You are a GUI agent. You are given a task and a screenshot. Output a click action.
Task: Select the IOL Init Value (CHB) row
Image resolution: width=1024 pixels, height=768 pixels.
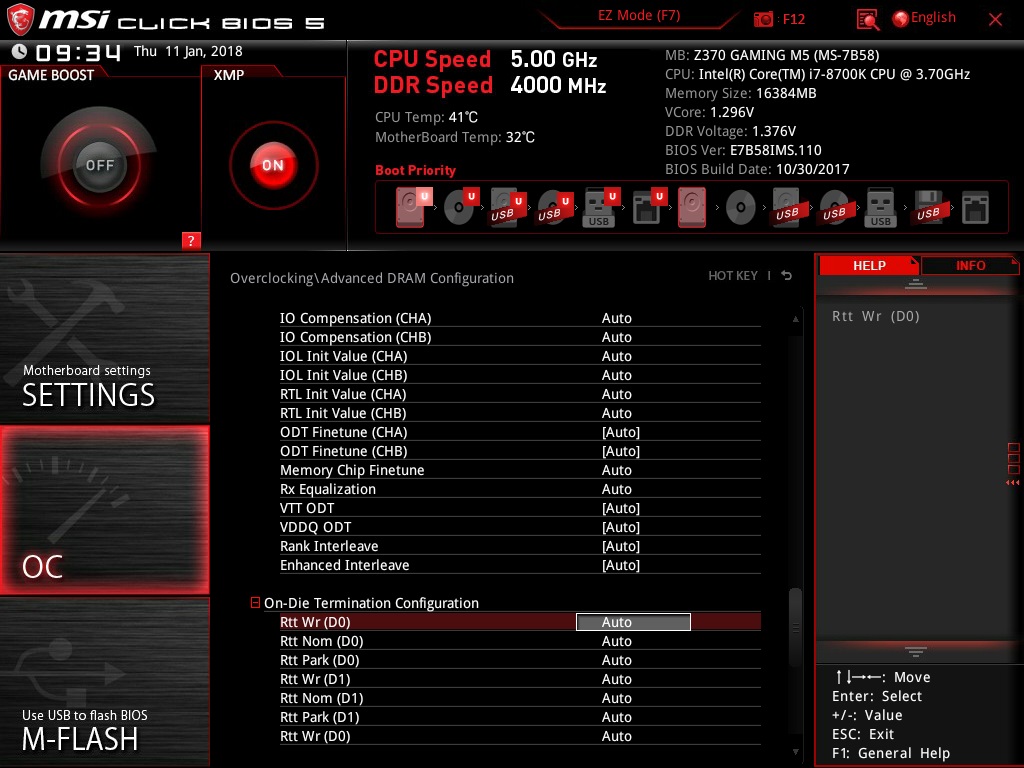coord(520,375)
